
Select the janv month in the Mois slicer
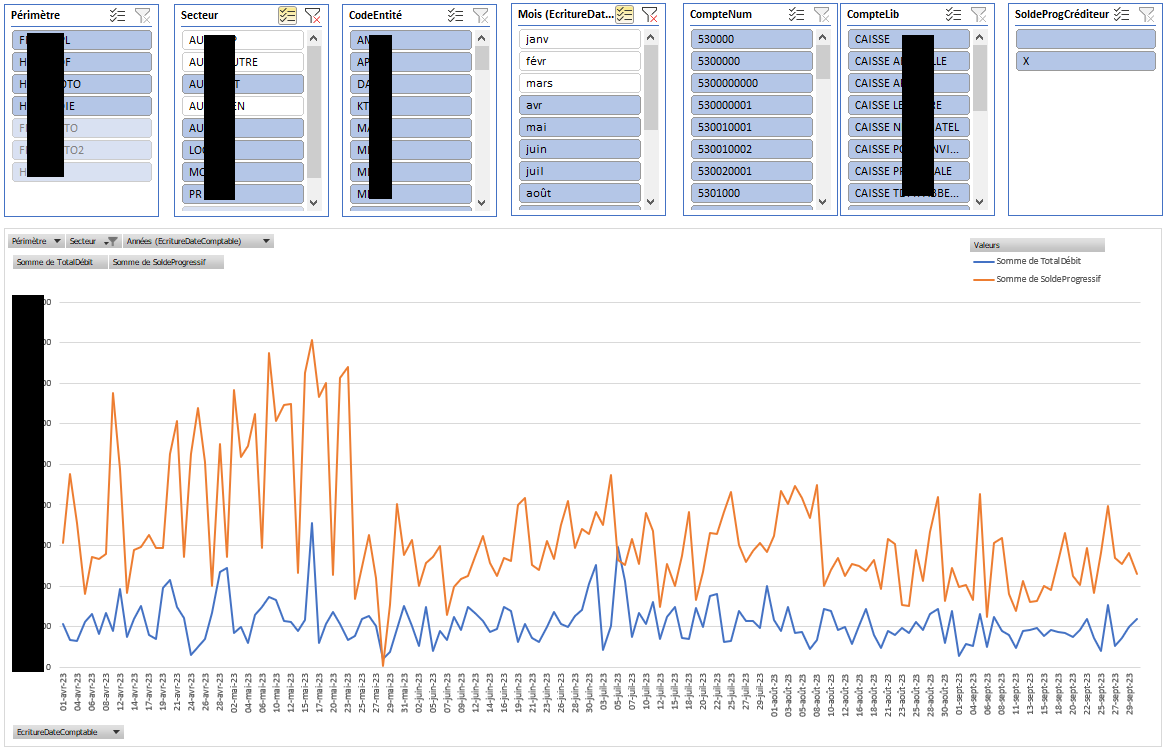(x=580, y=39)
